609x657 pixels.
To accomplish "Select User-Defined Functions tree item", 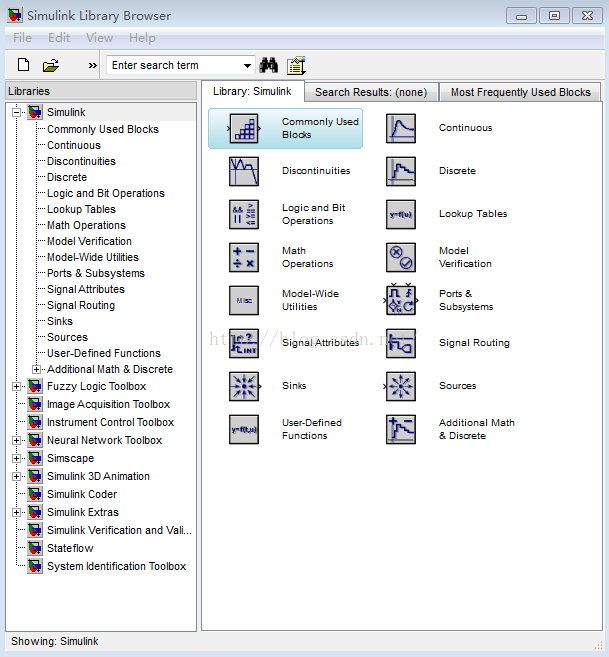I will [104, 353].
